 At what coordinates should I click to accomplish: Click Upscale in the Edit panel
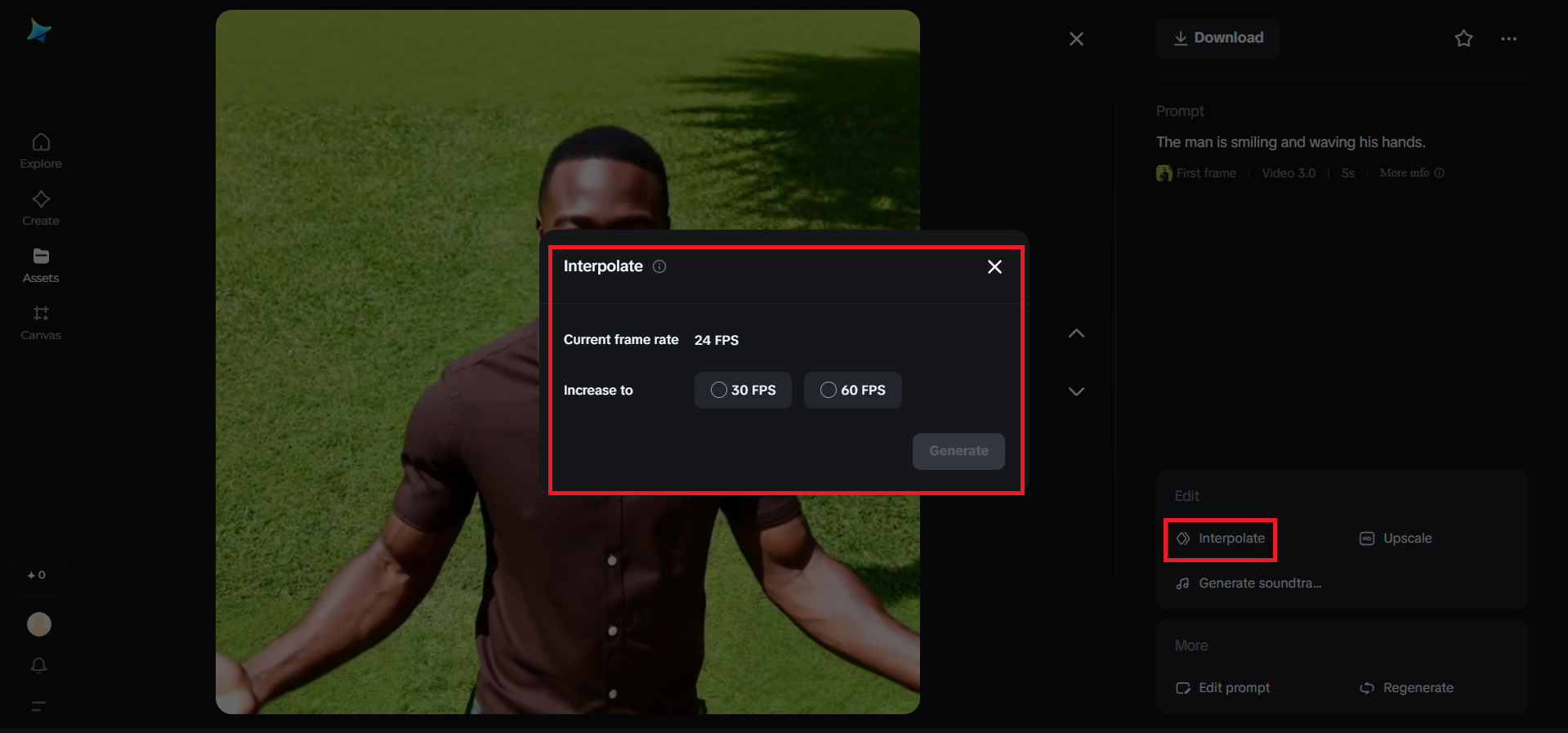[1396, 539]
